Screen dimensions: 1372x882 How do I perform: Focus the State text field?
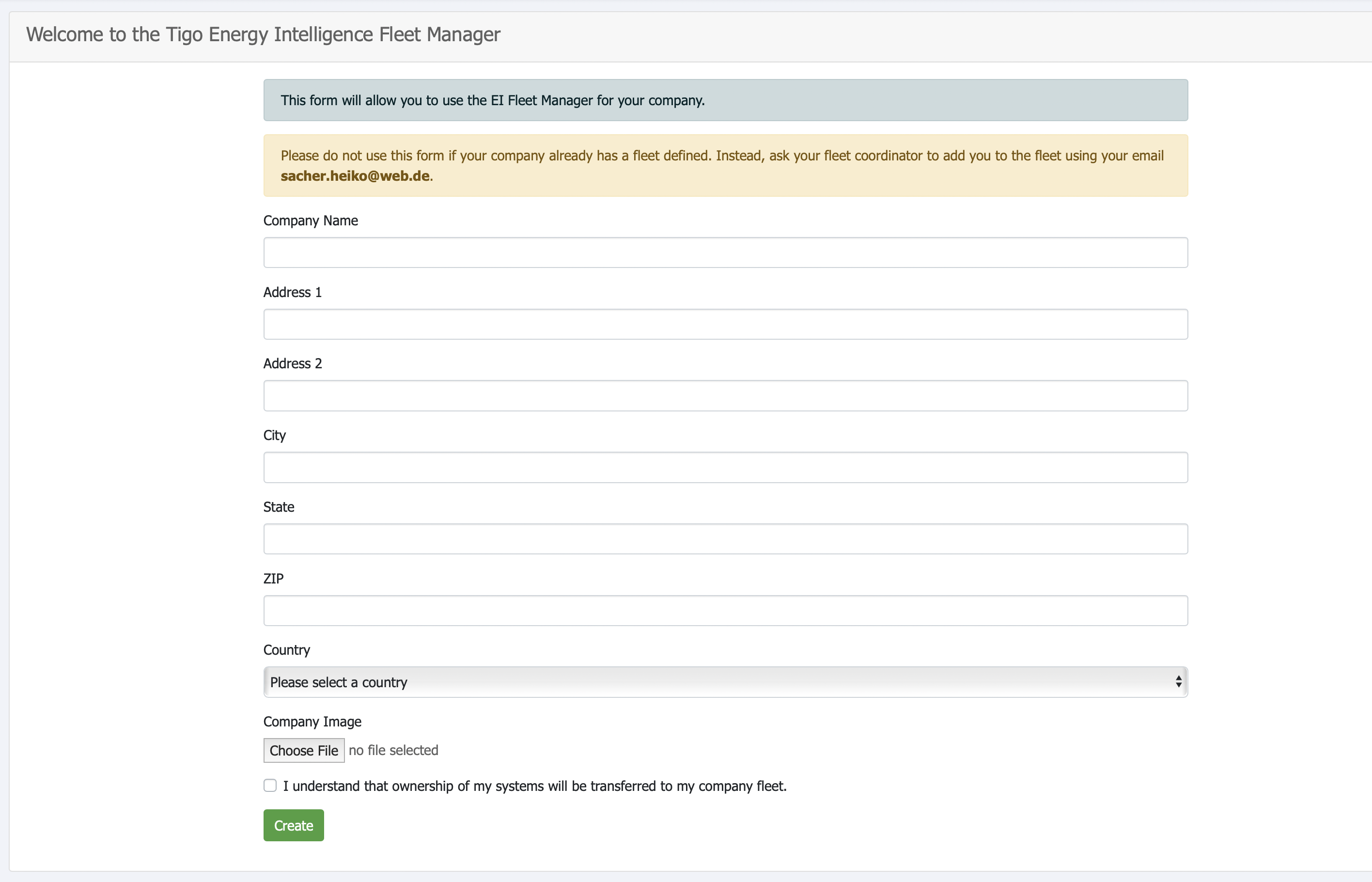click(x=725, y=539)
